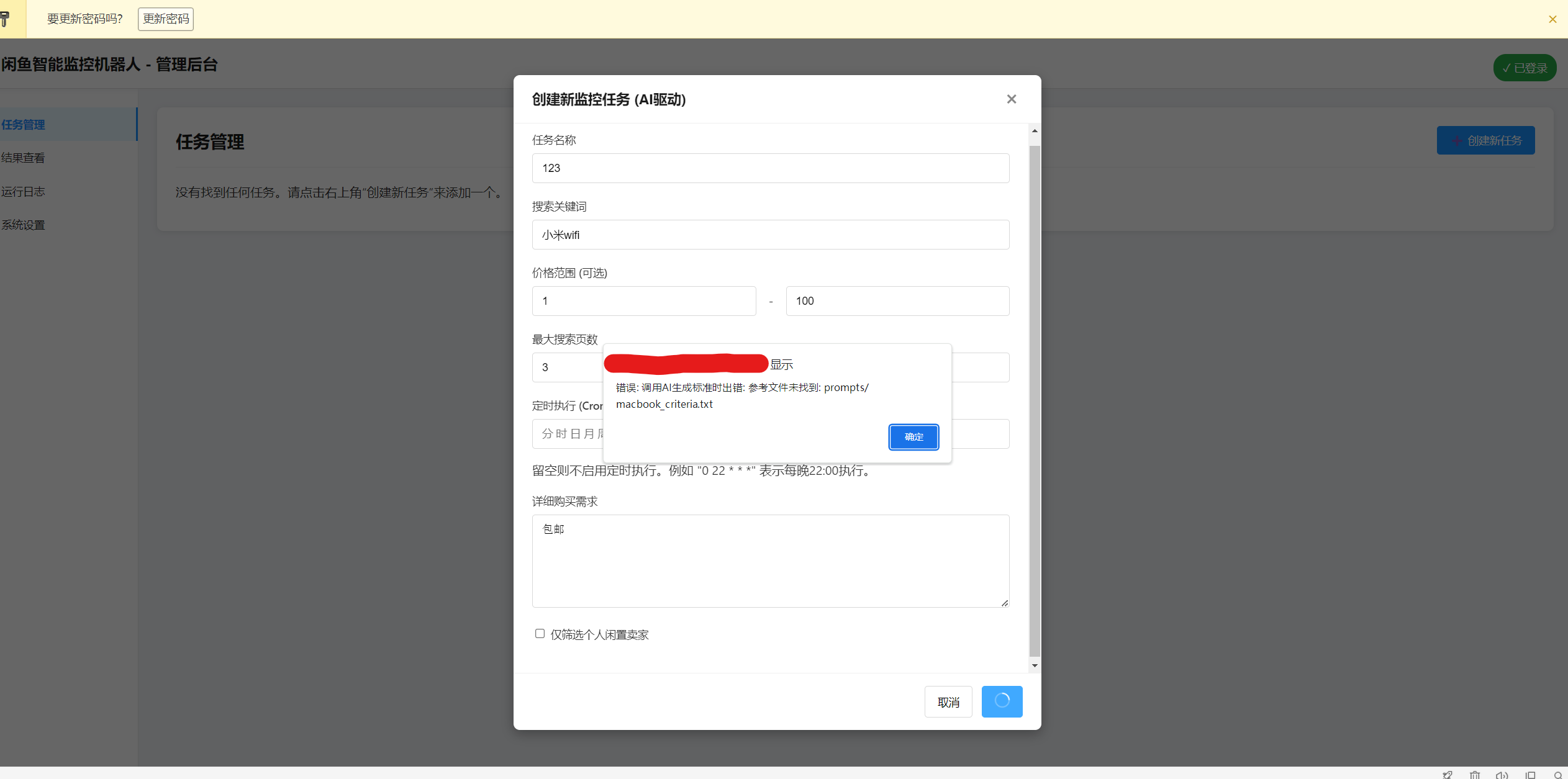The height and width of the screenshot is (779, 1568).
Task: Click the down arrow of the dialog scrollbar
Action: coord(1034,665)
